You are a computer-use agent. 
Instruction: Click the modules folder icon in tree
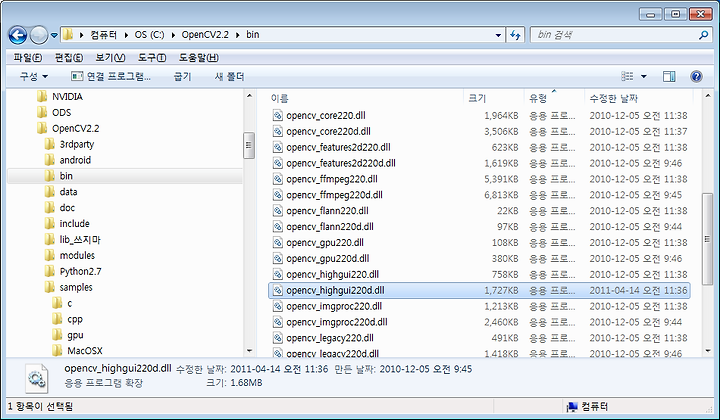click(x=50, y=255)
